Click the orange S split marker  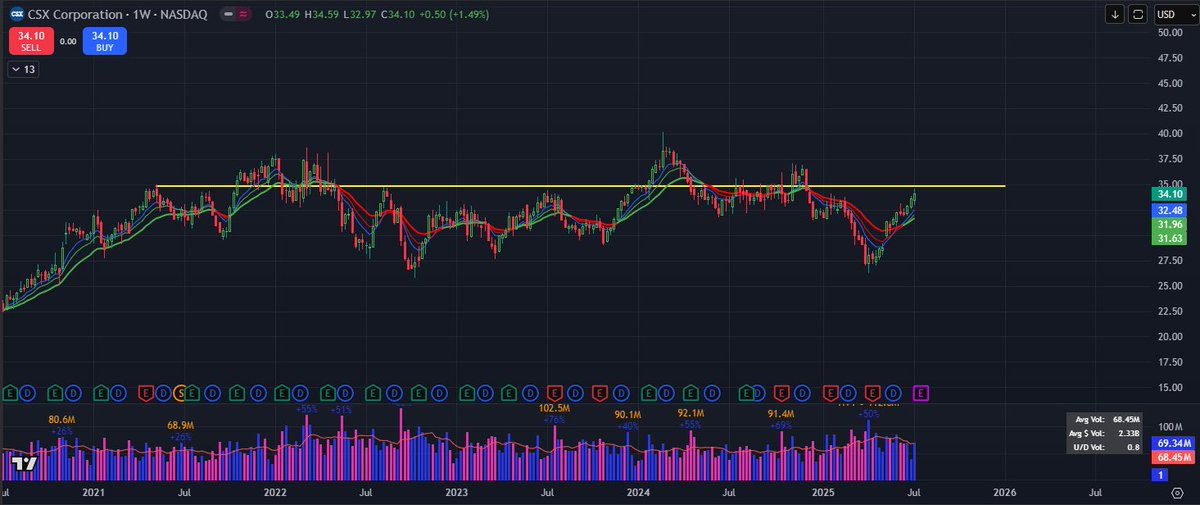(181, 392)
